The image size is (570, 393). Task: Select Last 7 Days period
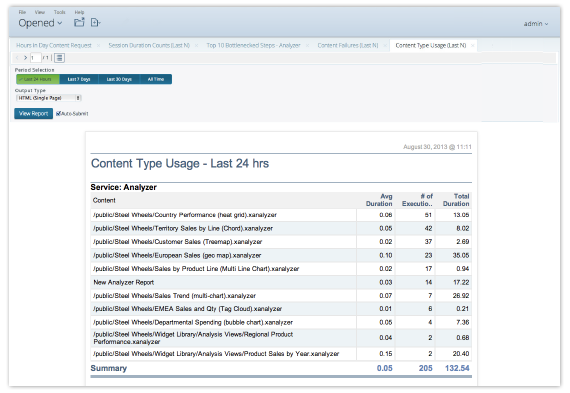[79, 79]
